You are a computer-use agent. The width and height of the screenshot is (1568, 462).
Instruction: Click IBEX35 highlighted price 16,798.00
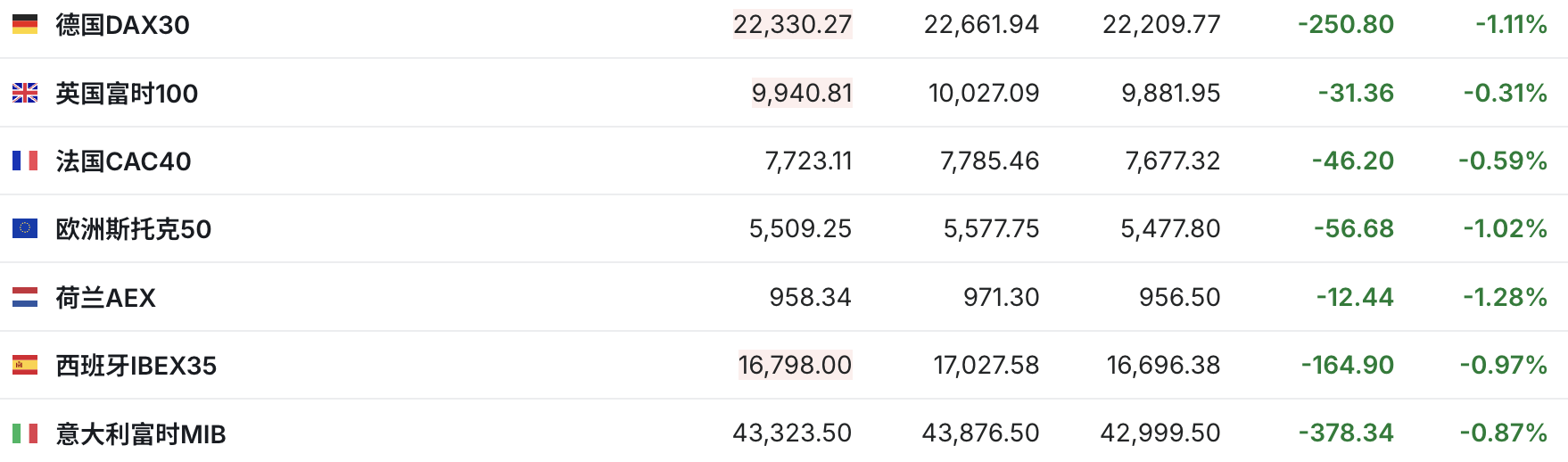795,365
